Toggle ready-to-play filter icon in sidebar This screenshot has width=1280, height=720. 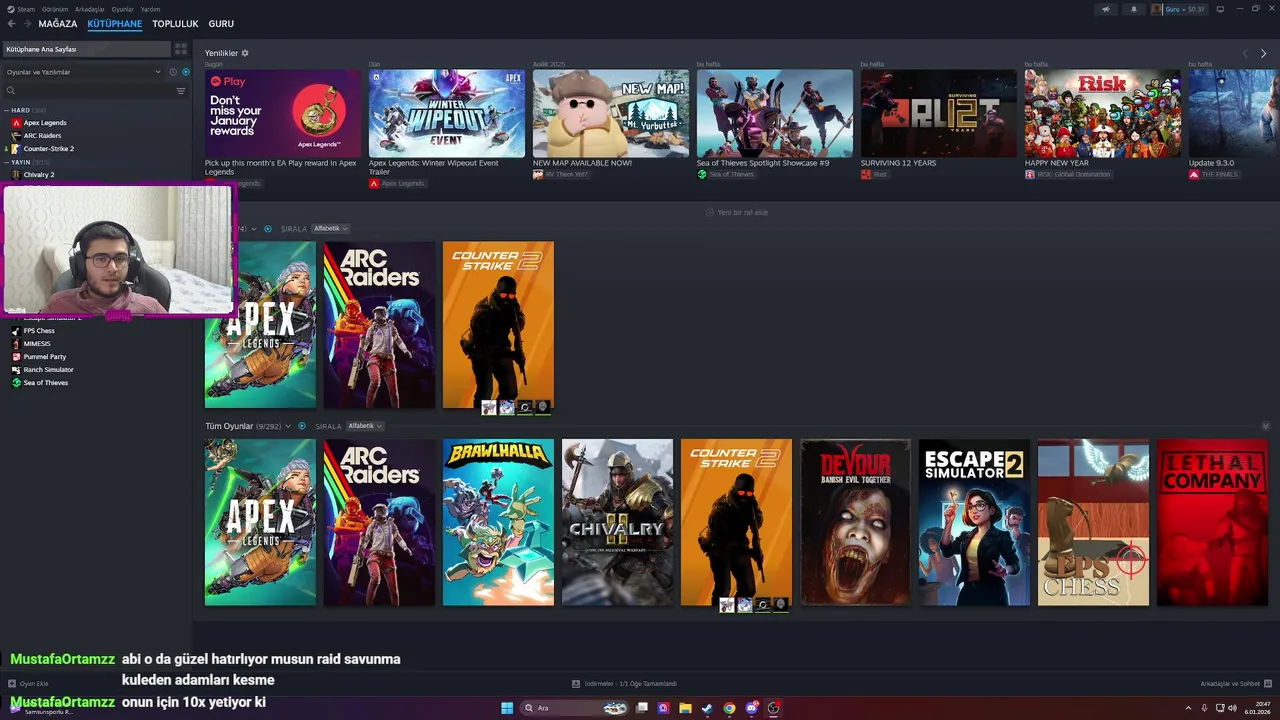tap(185, 72)
